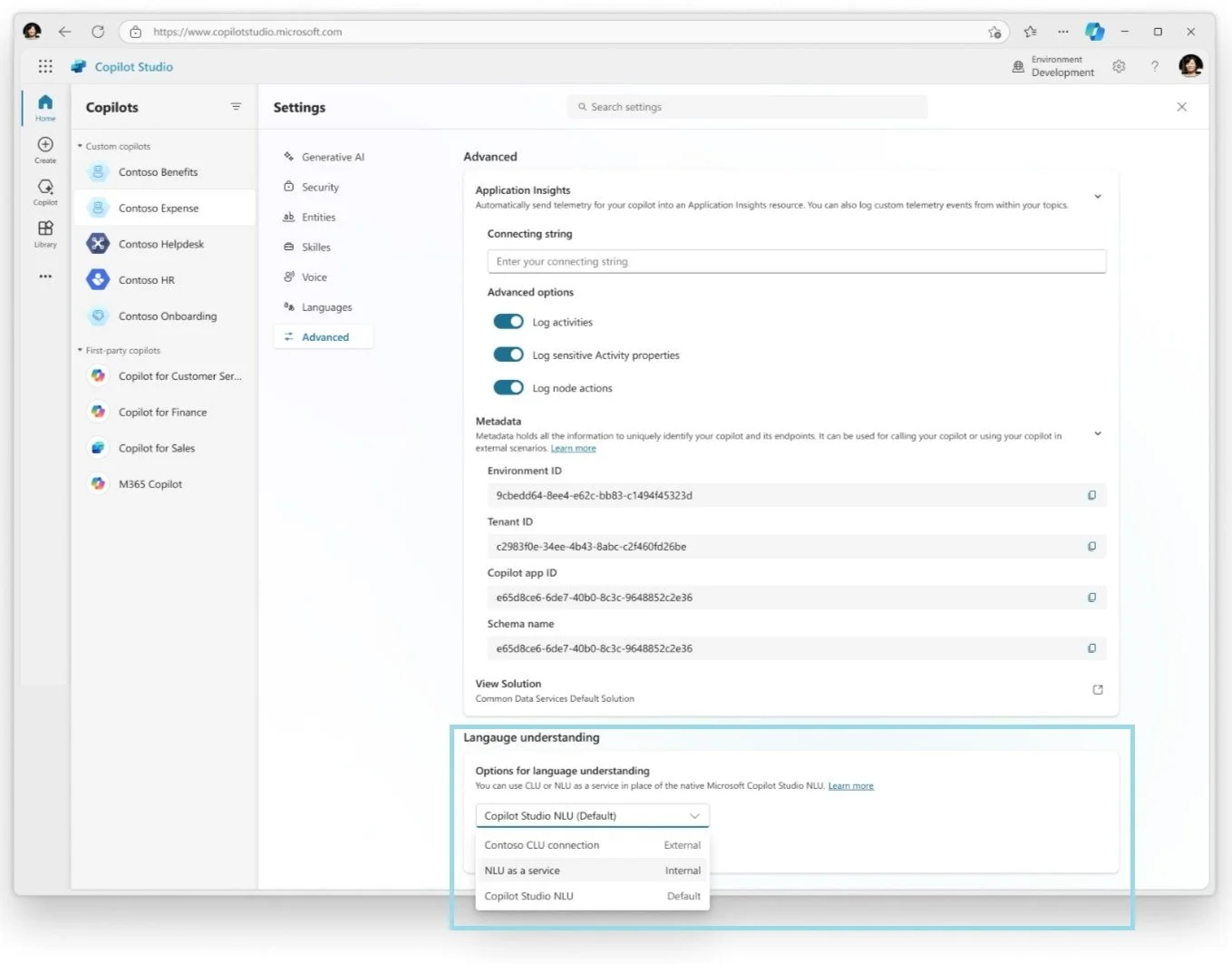Reload the browser page

click(x=98, y=32)
